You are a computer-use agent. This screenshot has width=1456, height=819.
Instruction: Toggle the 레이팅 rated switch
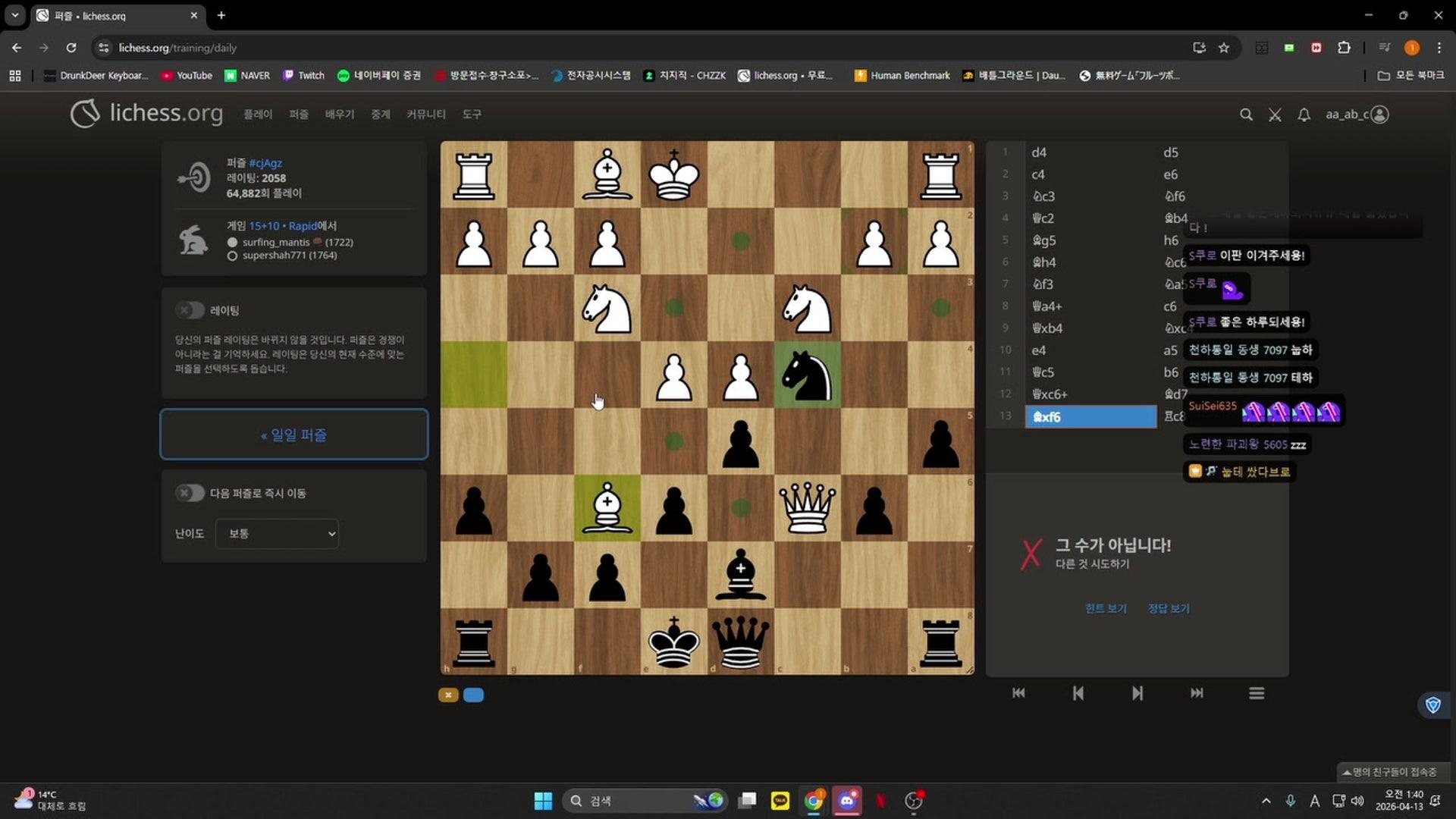click(x=190, y=310)
